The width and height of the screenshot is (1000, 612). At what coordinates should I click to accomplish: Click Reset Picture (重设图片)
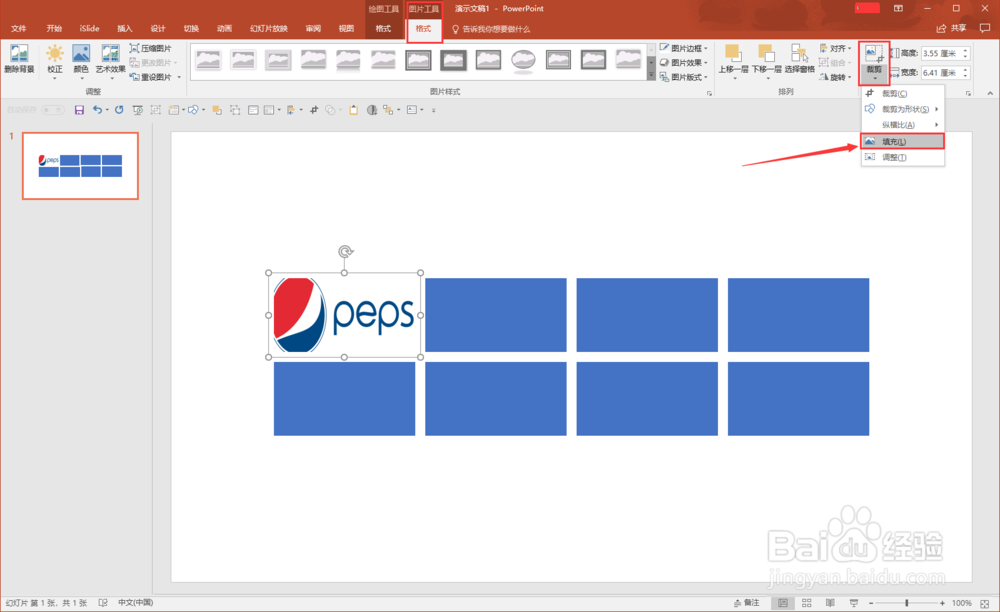(152, 77)
